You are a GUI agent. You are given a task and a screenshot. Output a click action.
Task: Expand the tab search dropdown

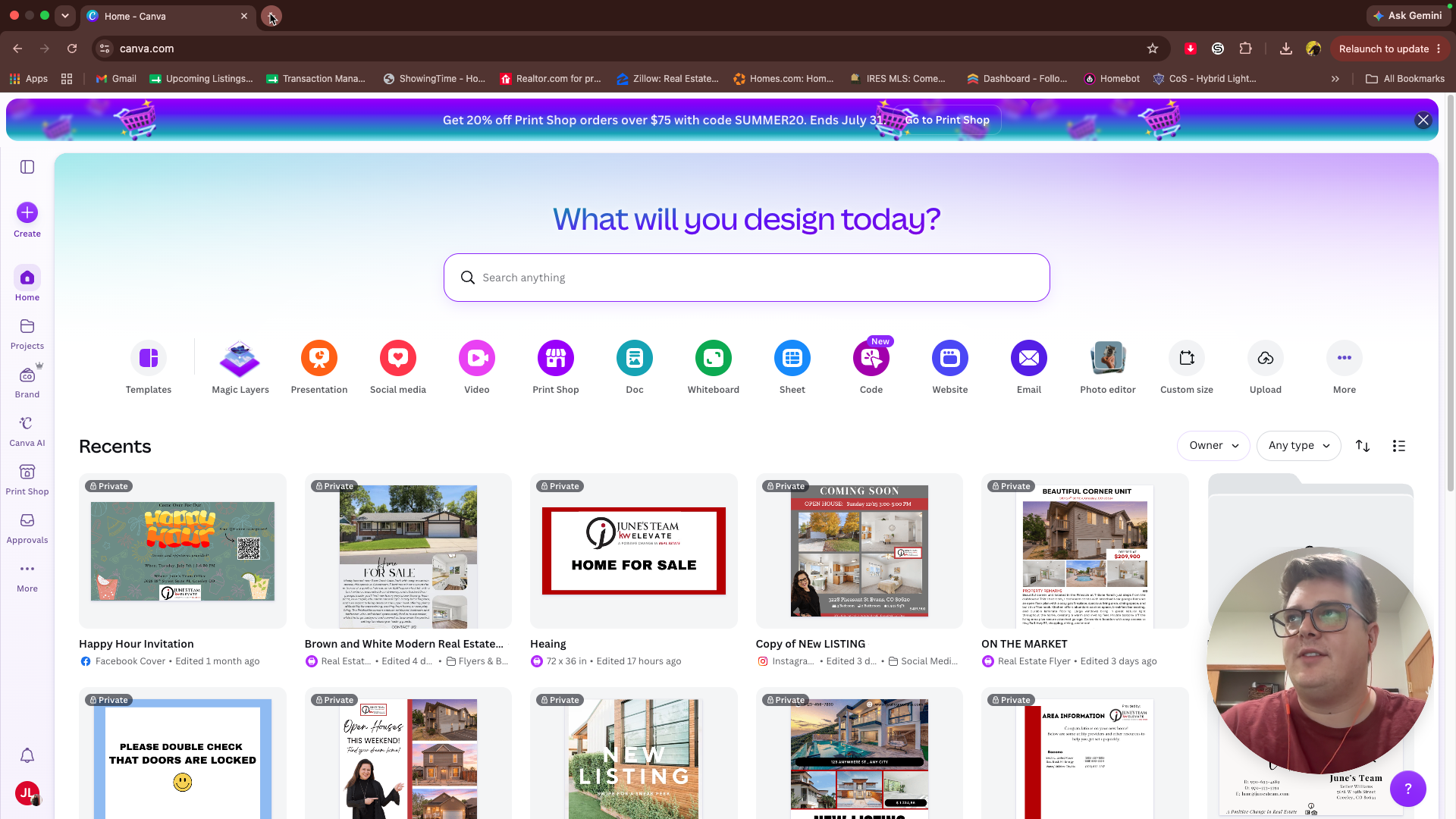(65, 16)
